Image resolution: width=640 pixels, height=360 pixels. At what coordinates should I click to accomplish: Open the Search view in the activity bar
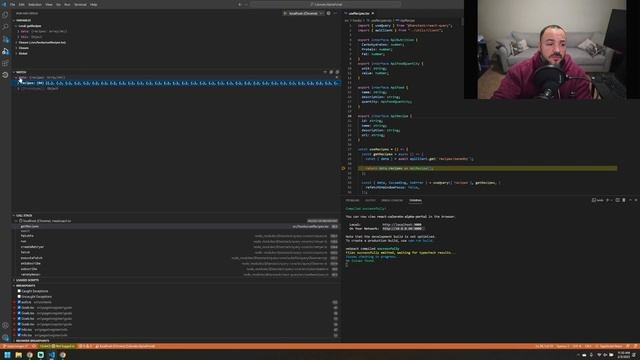click(x=5, y=27)
